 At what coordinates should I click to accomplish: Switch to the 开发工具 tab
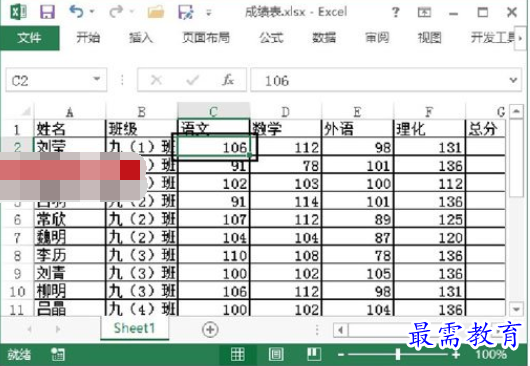[492, 38]
